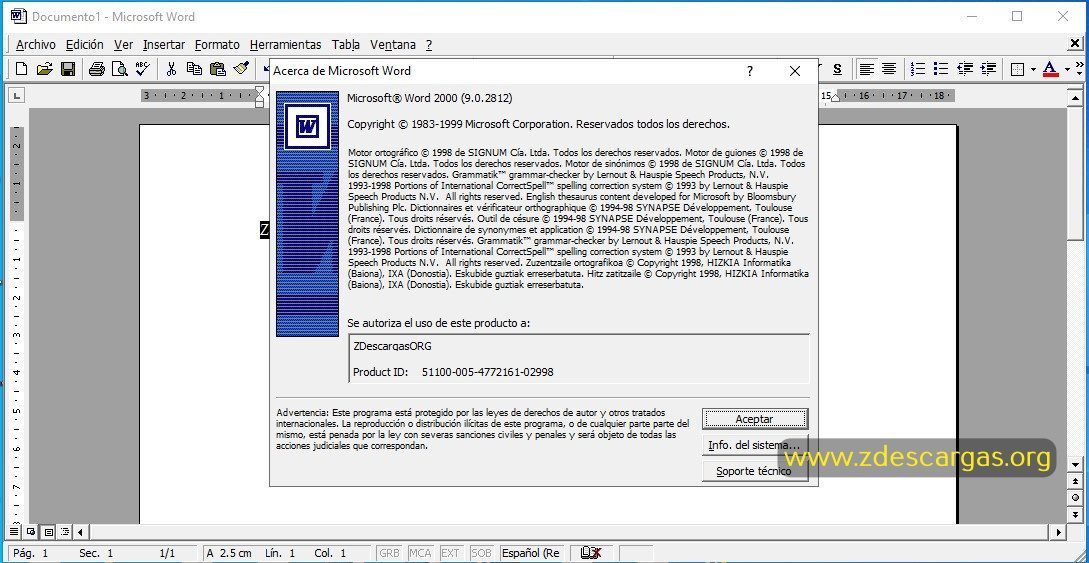1089x563 pixels.
Task: Open Print Preview magnifier icon
Action: click(x=119, y=69)
